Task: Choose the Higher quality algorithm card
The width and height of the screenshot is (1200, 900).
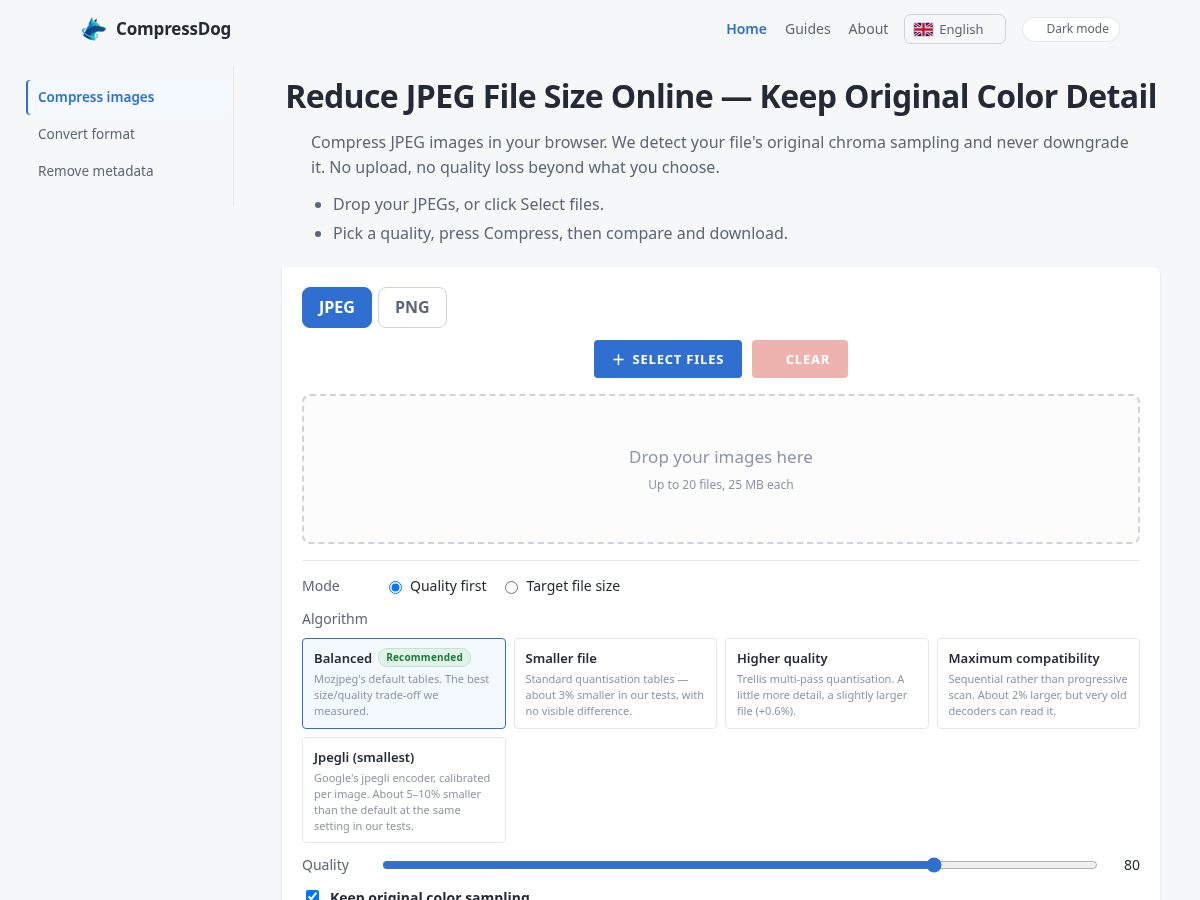Action: [x=827, y=683]
